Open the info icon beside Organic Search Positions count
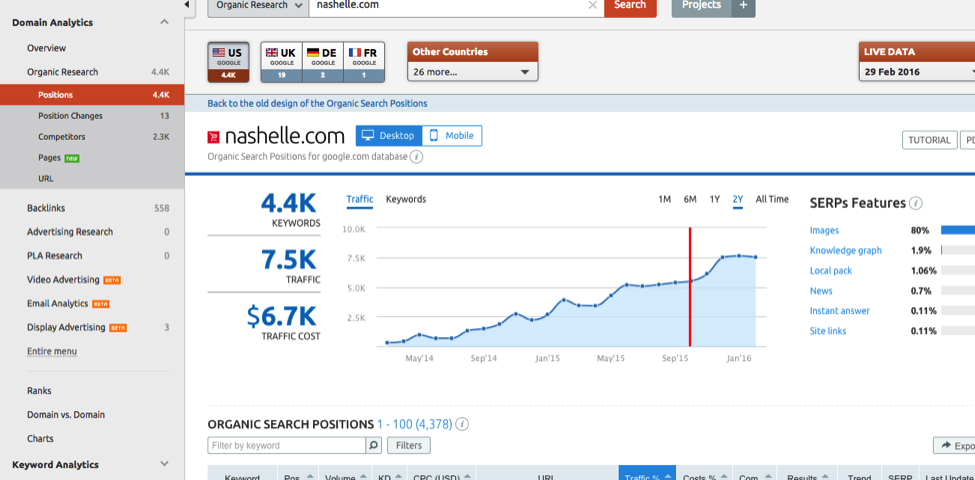The image size is (975, 480). pyautogui.click(x=462, y=425)
